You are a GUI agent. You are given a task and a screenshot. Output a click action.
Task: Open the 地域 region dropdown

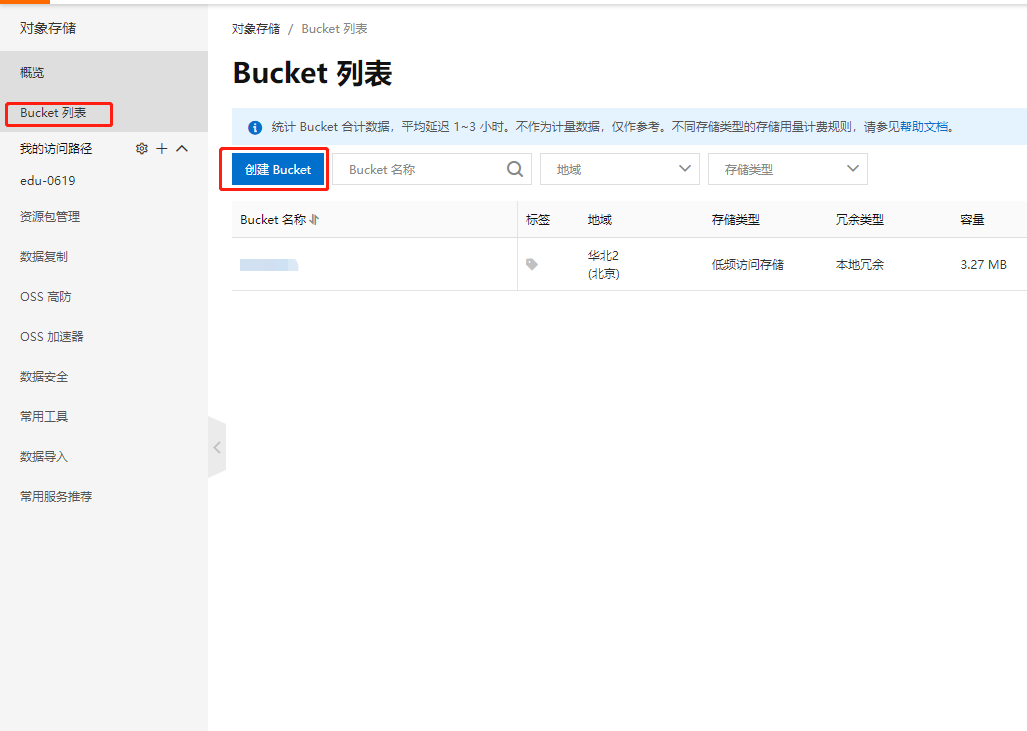click(x=619, y=169)
